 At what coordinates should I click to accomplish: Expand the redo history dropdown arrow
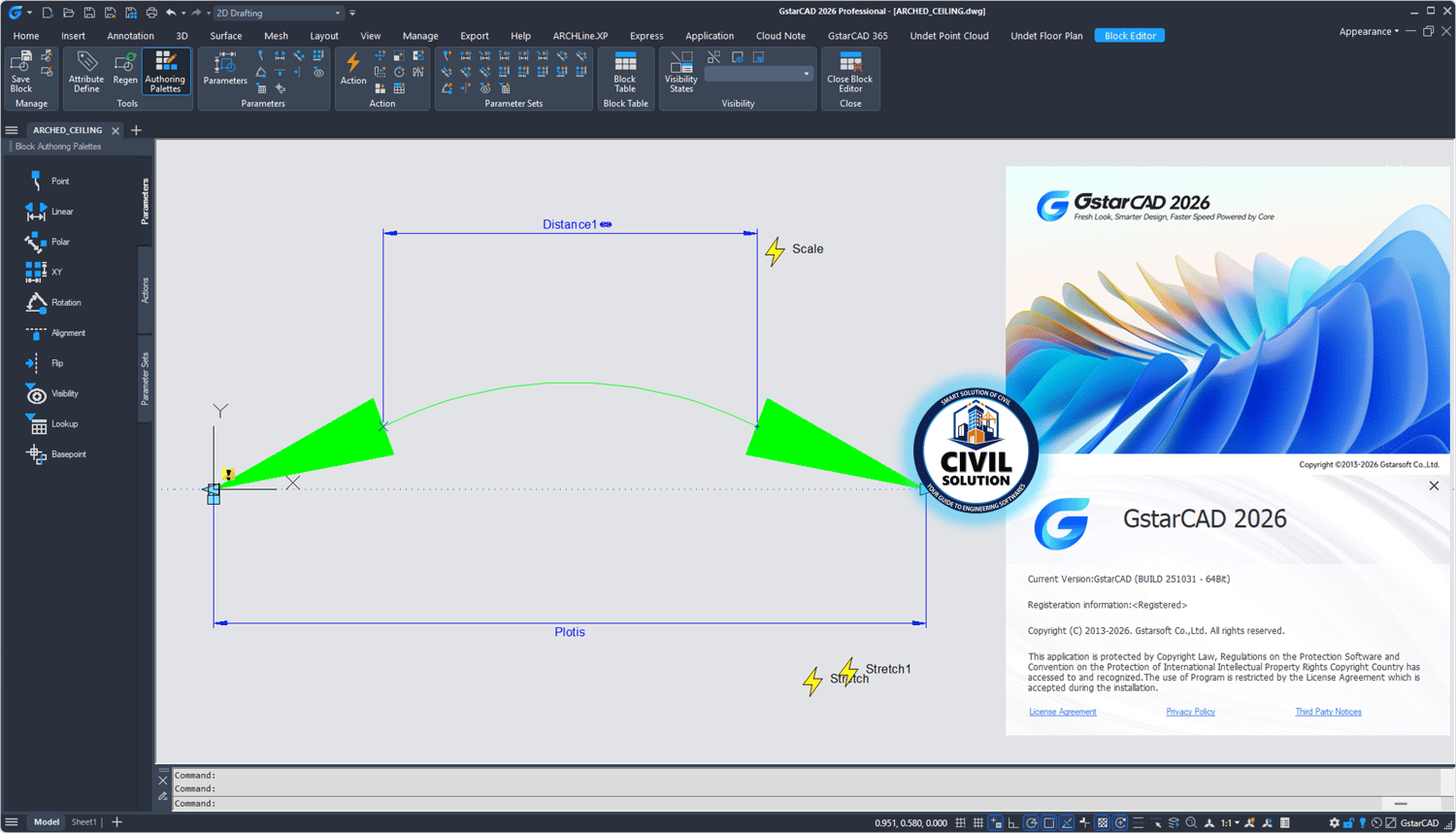209,13
